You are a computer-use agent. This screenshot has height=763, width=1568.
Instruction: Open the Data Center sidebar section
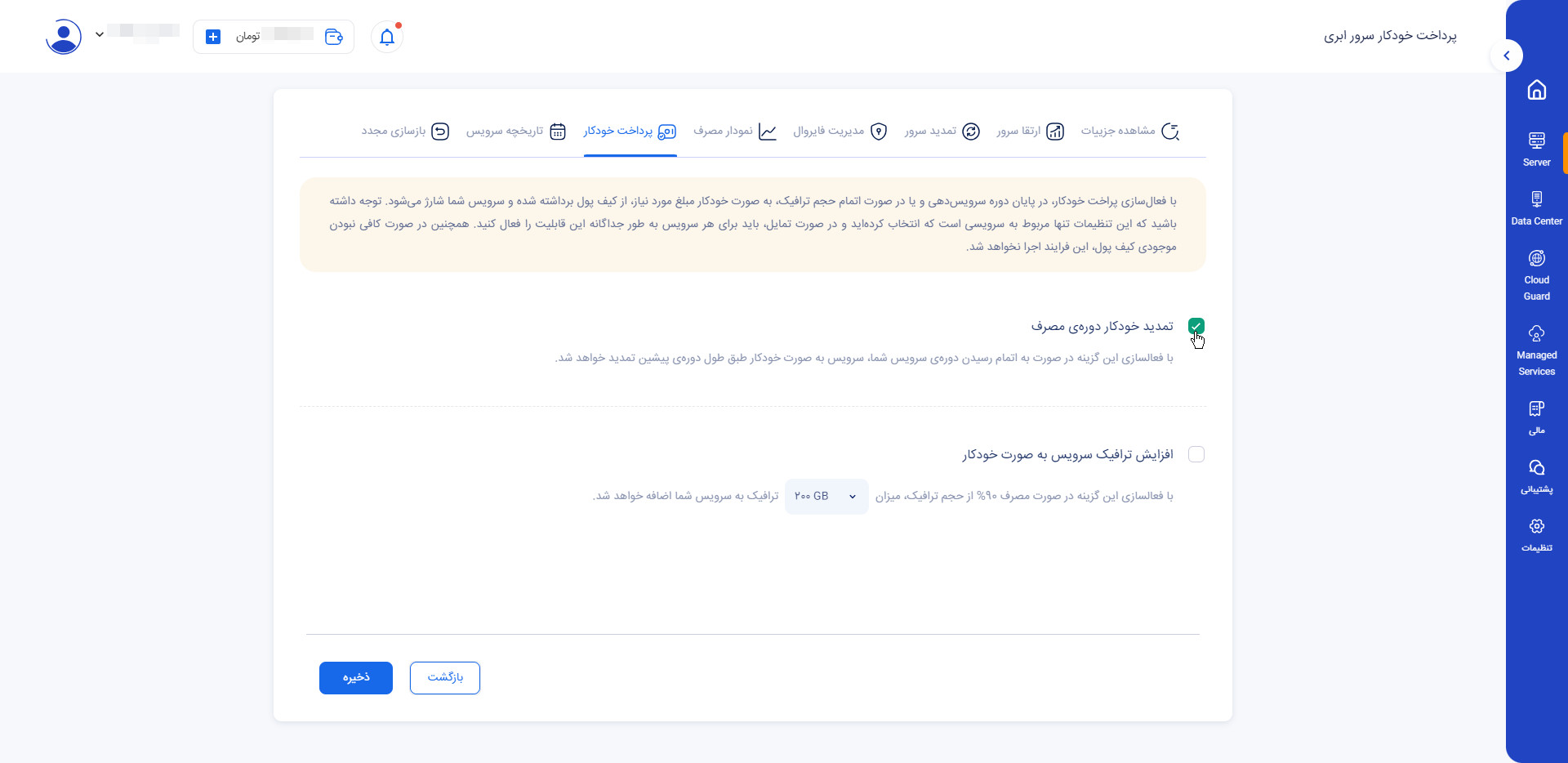[x=1536, y=208]
